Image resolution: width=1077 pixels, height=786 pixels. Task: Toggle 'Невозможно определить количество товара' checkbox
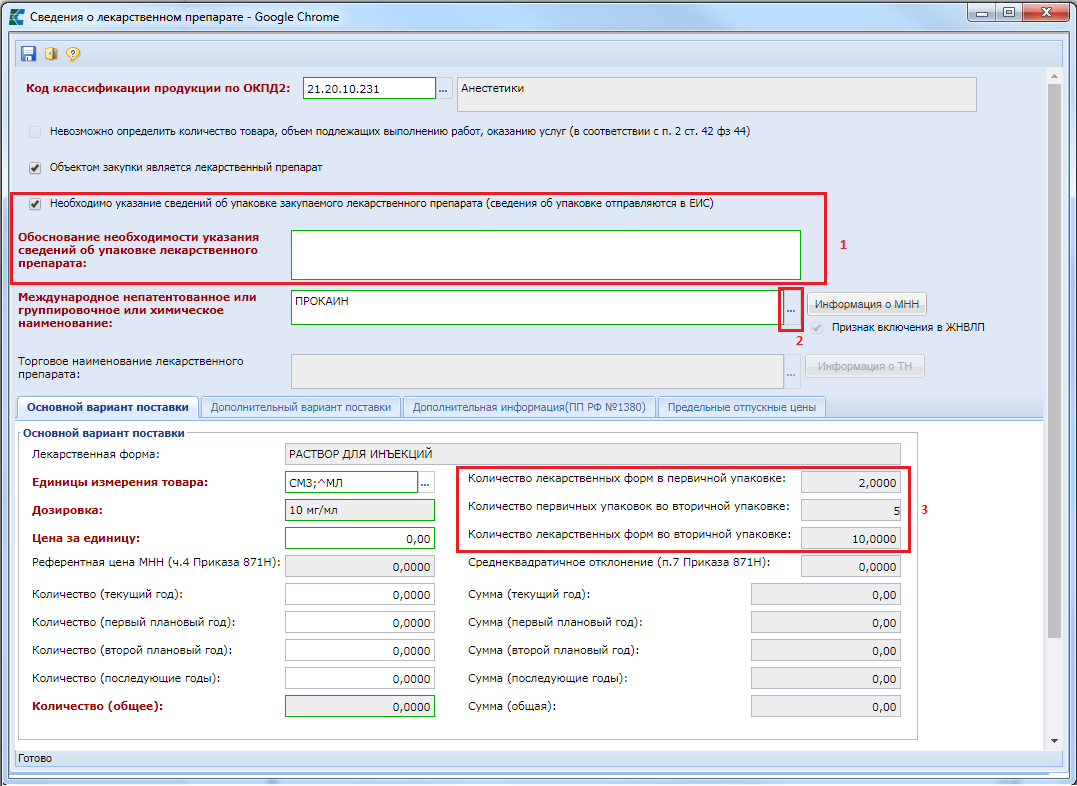(x=35, y=131)
